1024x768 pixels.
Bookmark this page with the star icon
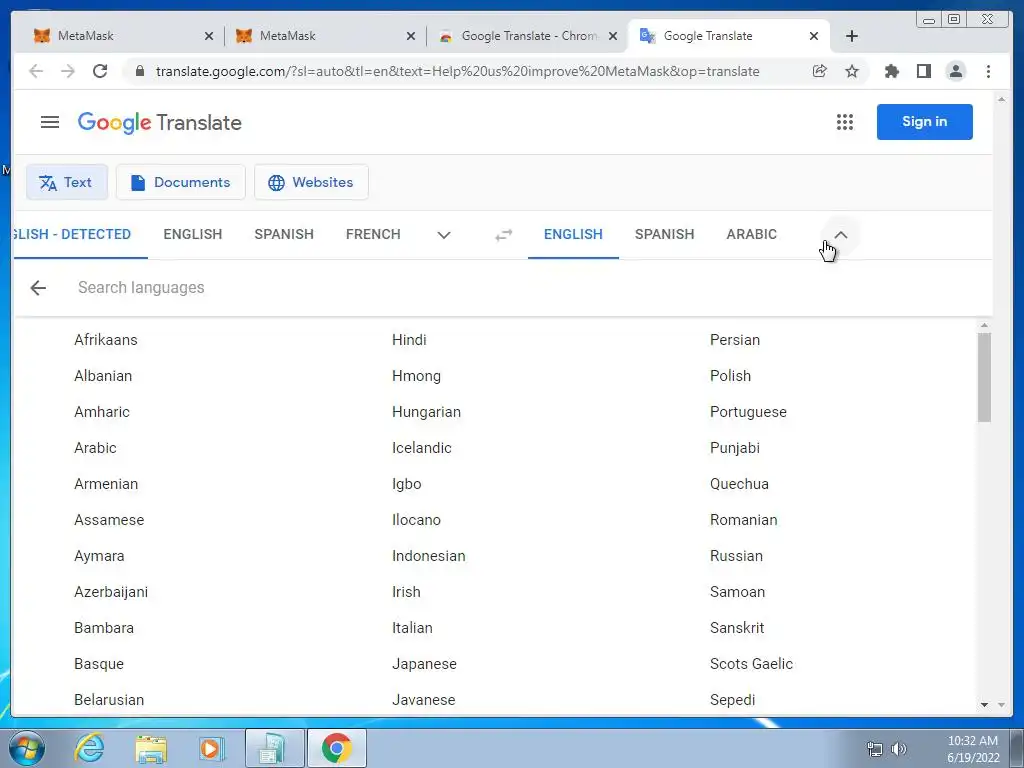(x=852, y=71)
